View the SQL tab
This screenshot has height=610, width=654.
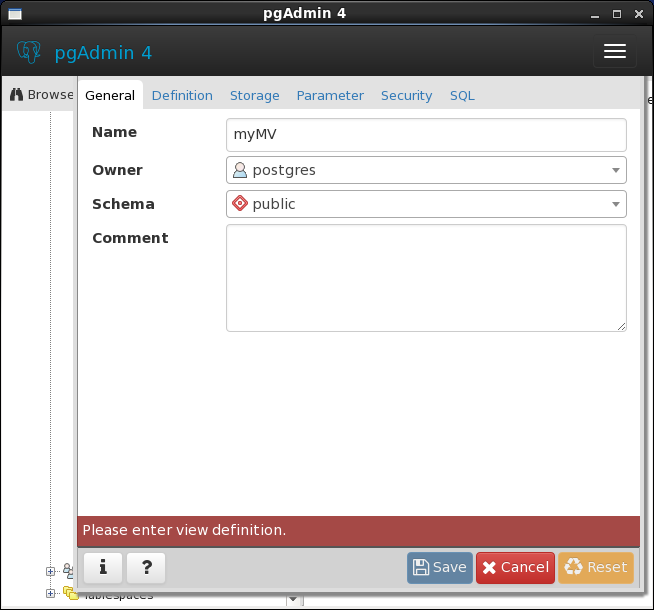click(x=462, y=95)
